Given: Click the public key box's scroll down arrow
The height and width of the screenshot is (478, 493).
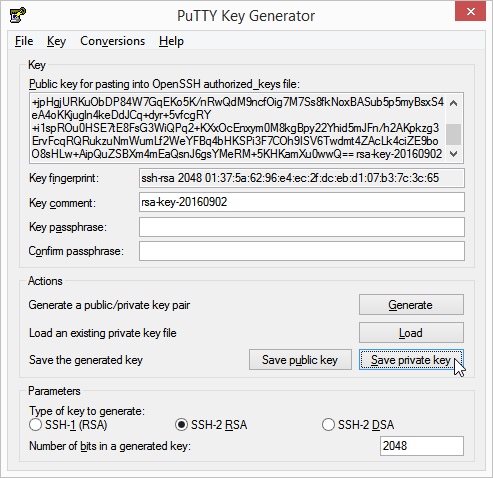Looking at the screenshot, I should (453, 154).
